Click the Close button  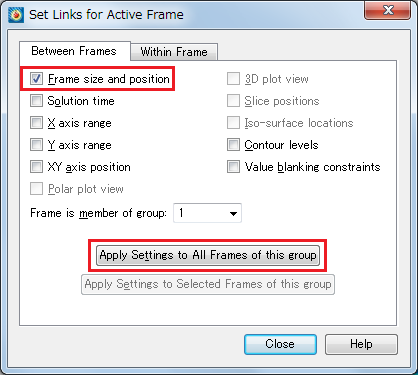pos(280,344)
